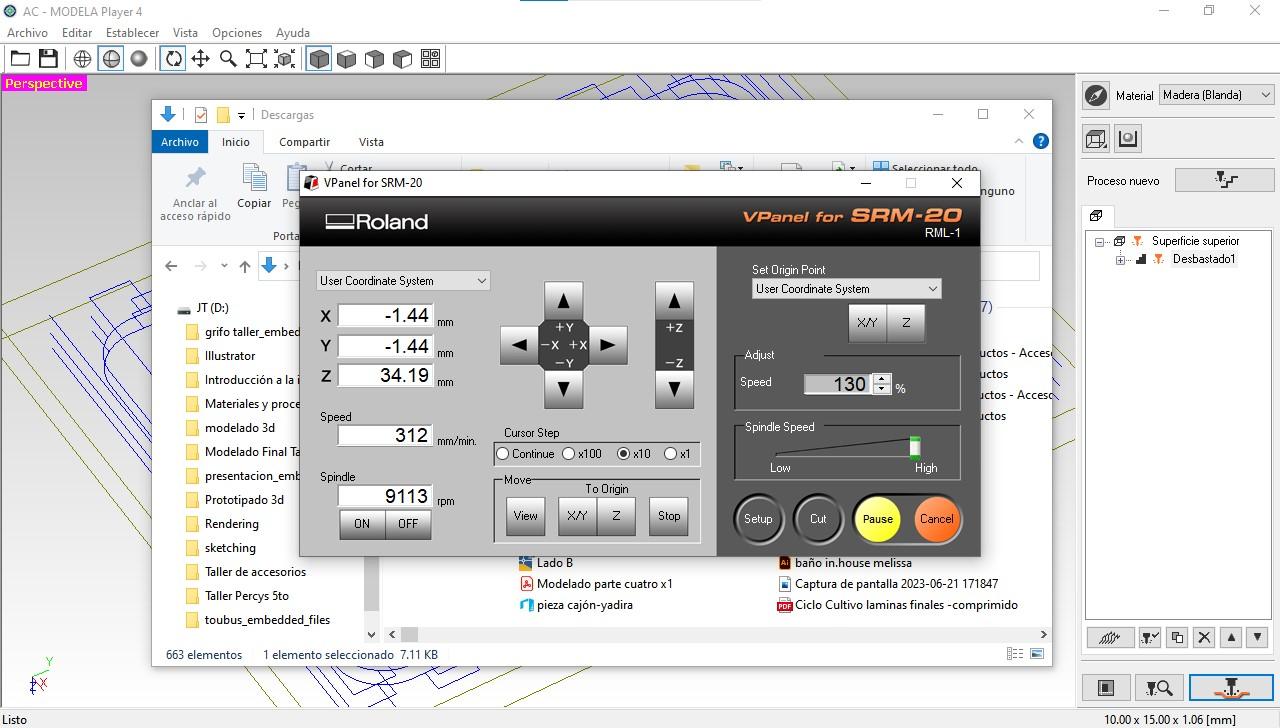Viewport: 1280px width, 728px height.
Task: Click the +Y up arrow jog button
Action: 563,300
